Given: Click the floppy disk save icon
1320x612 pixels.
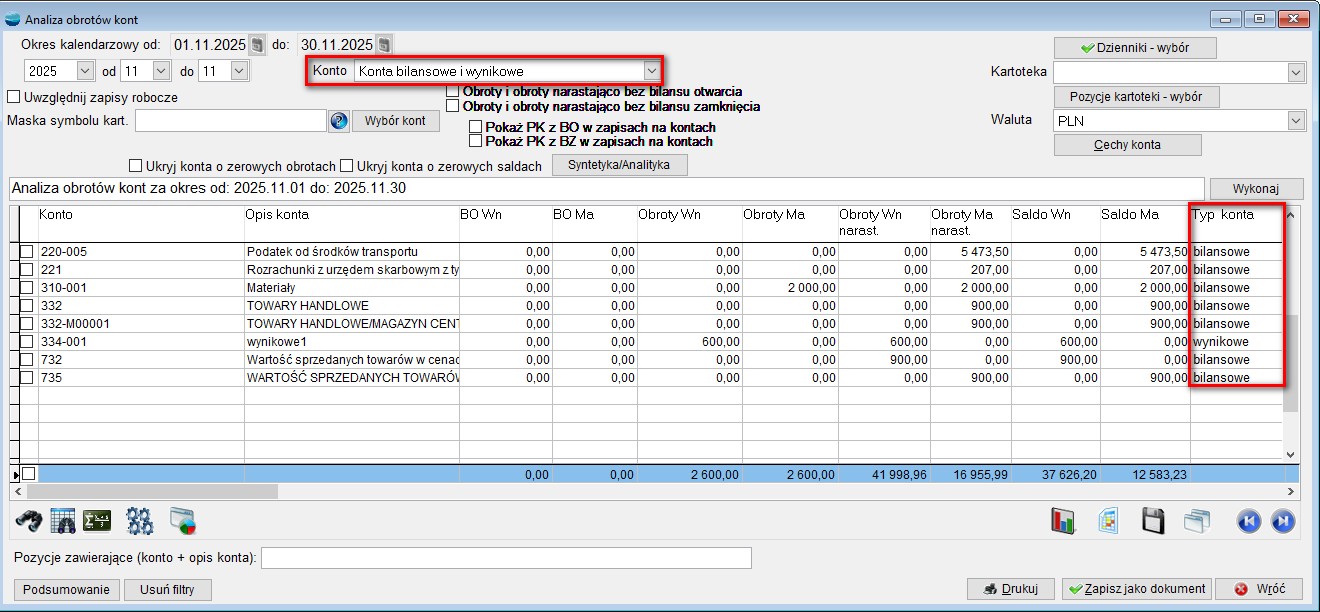Looking at the screenshot, I should point(1153,521).
